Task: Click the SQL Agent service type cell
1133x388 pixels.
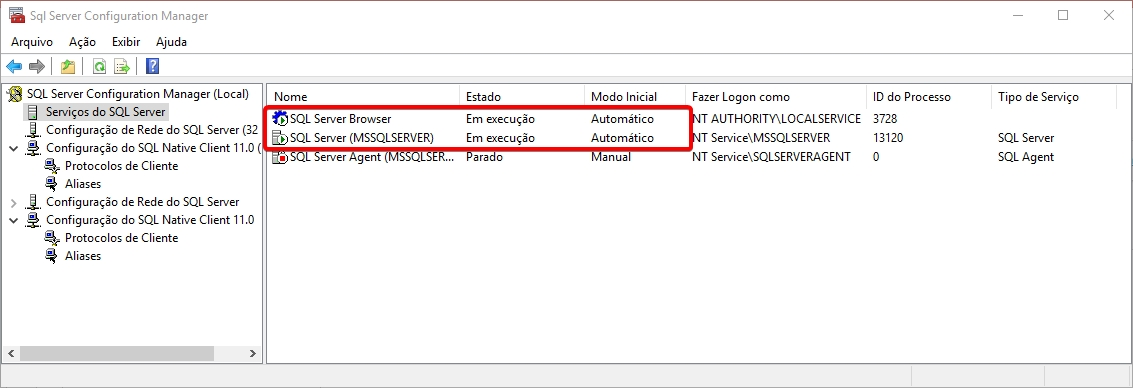Action: pos(1026,156)
